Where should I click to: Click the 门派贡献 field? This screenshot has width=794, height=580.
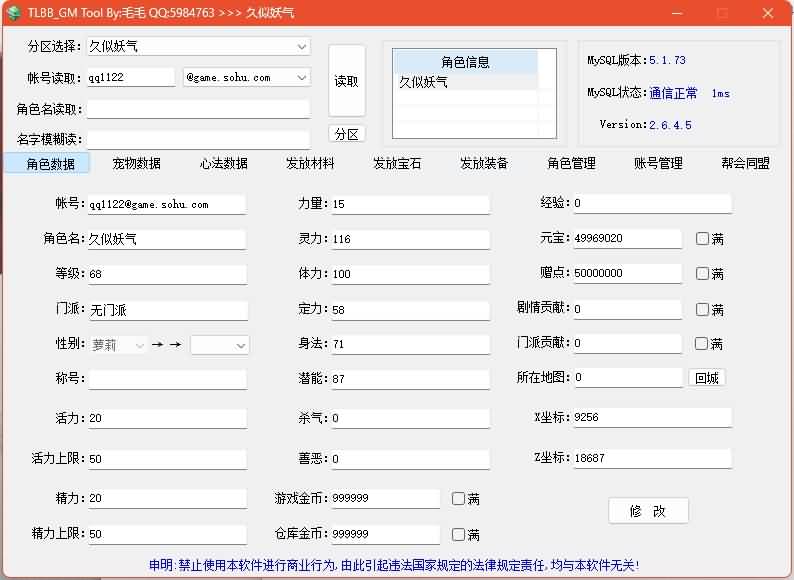click(x=627, y=343)
